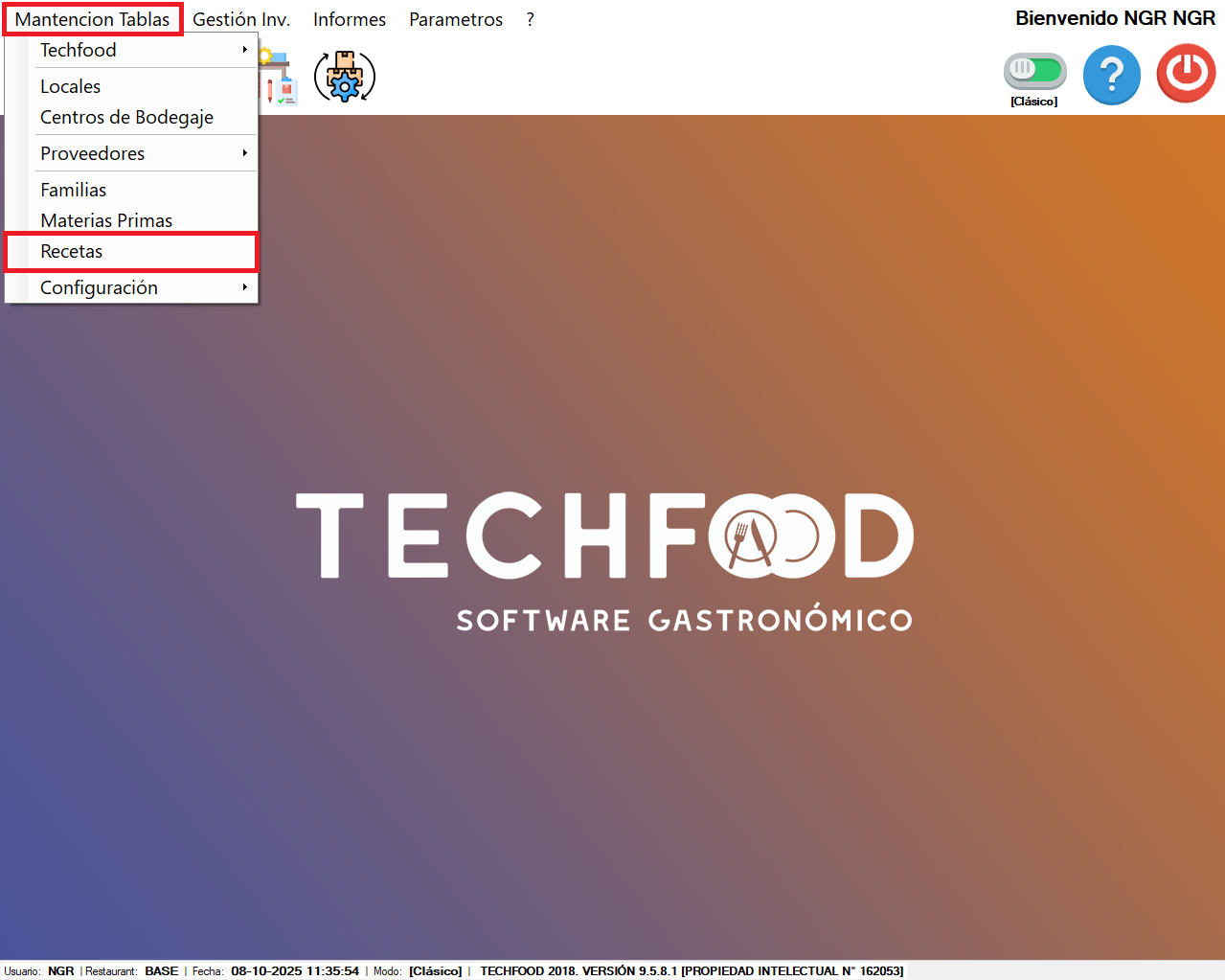The height and width of the screenshot is (980, 1225).
Task: Open the Informes menu
Action: pyautogui.click(x=349, y=19)
